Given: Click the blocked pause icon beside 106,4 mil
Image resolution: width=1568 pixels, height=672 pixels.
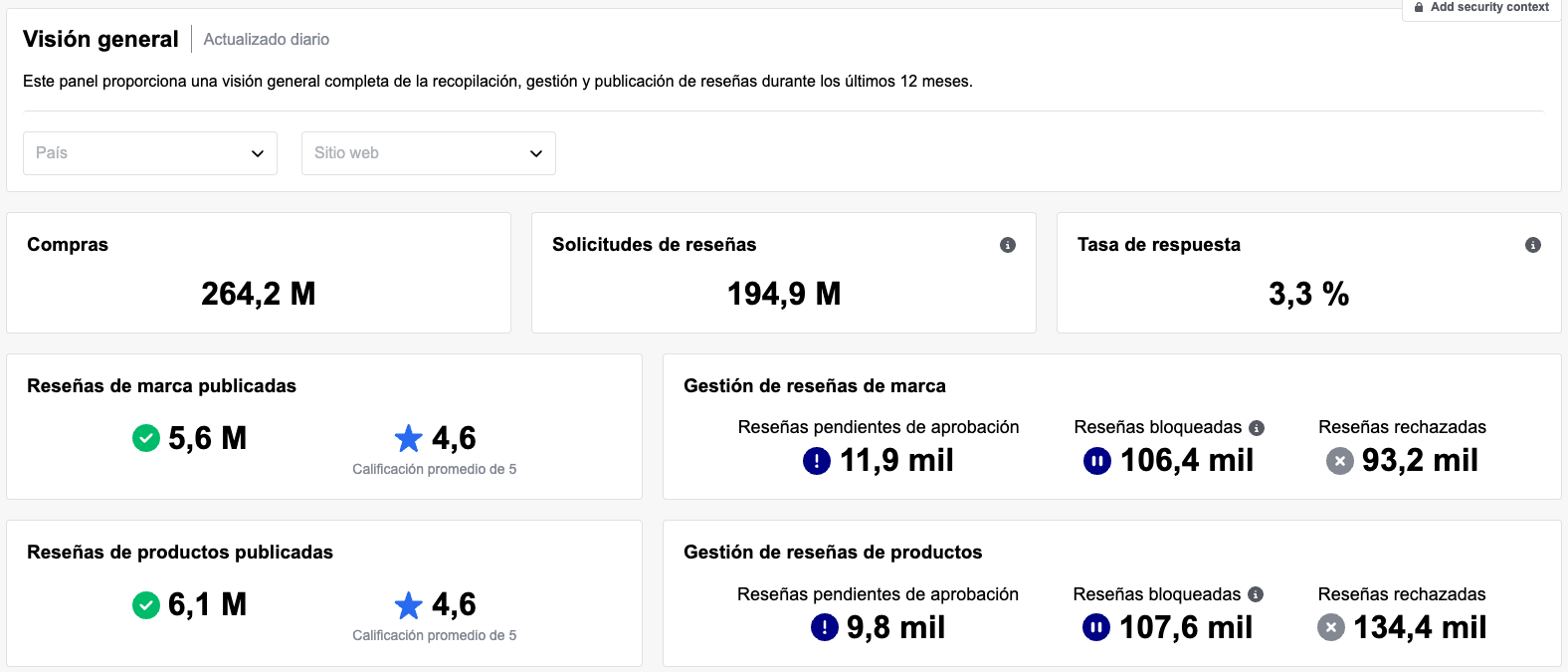Looking at the screenshot, I should (1096, 461).
